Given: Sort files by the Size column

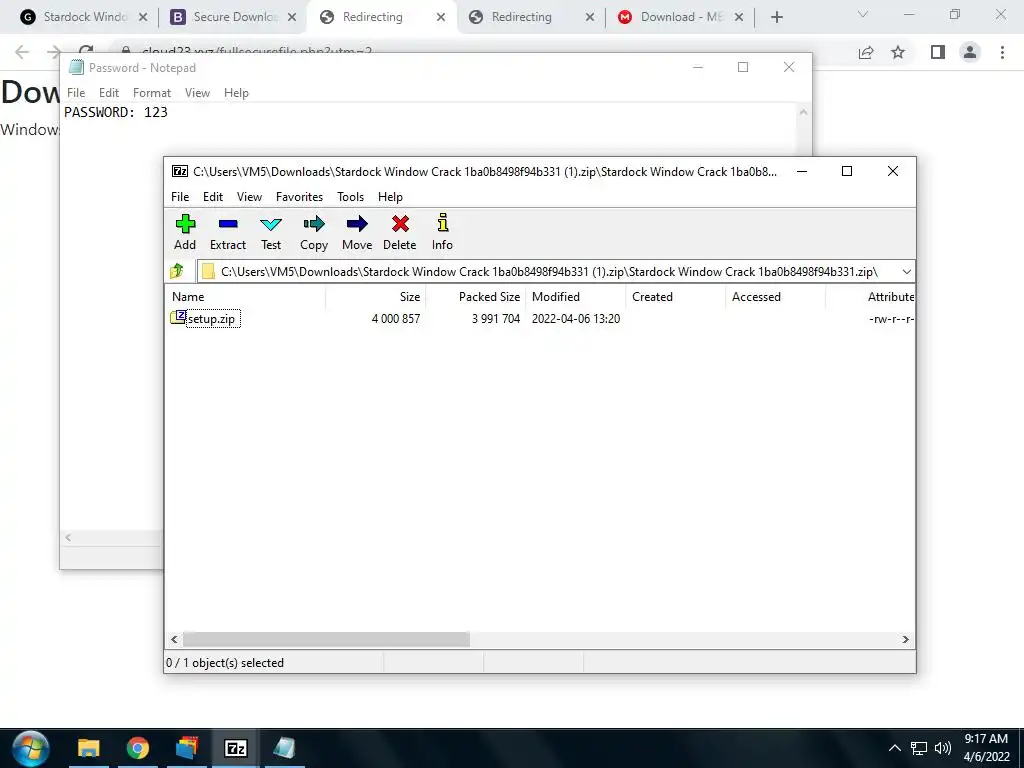Looking at the screenshot, I should [376, 296].
